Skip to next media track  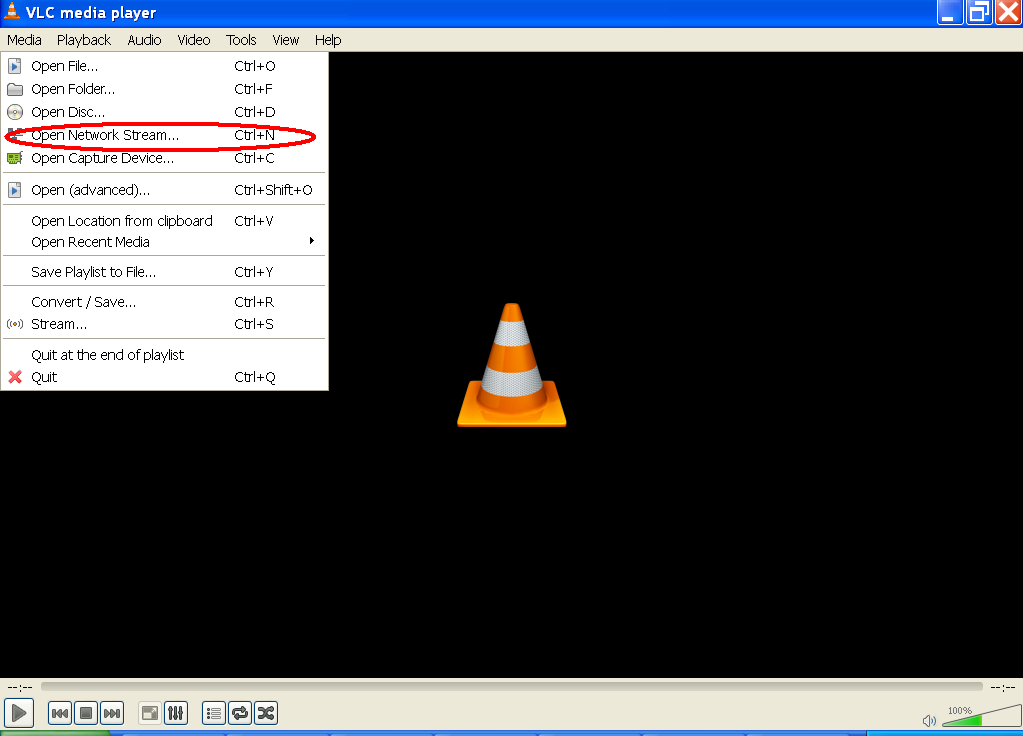112,713
